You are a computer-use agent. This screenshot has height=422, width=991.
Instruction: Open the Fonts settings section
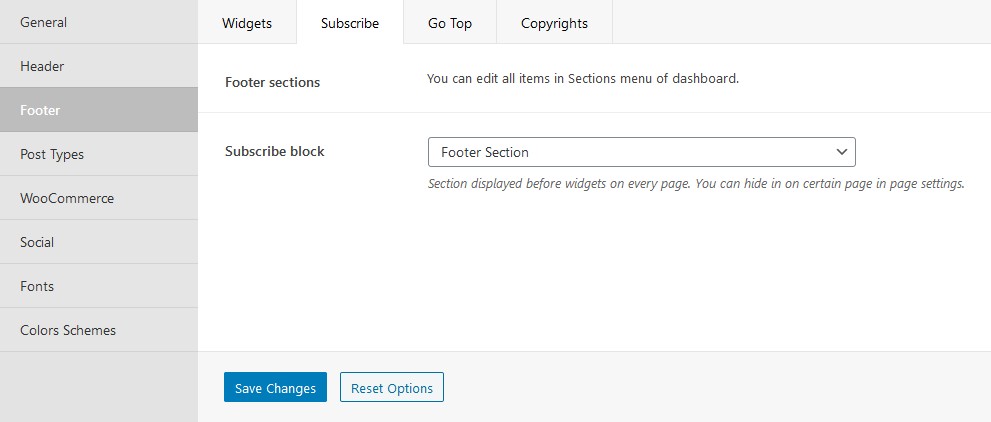(x=99, y=286)
